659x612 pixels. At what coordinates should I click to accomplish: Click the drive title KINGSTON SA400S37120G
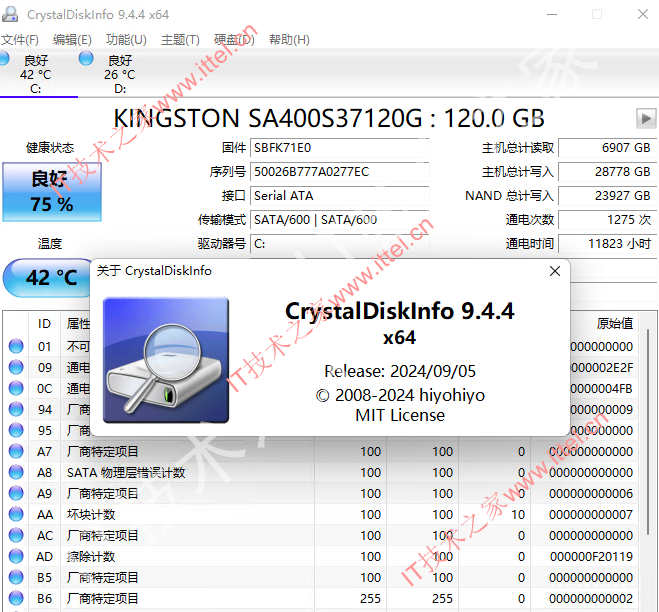pyautogui.click(x=329, y=118)
